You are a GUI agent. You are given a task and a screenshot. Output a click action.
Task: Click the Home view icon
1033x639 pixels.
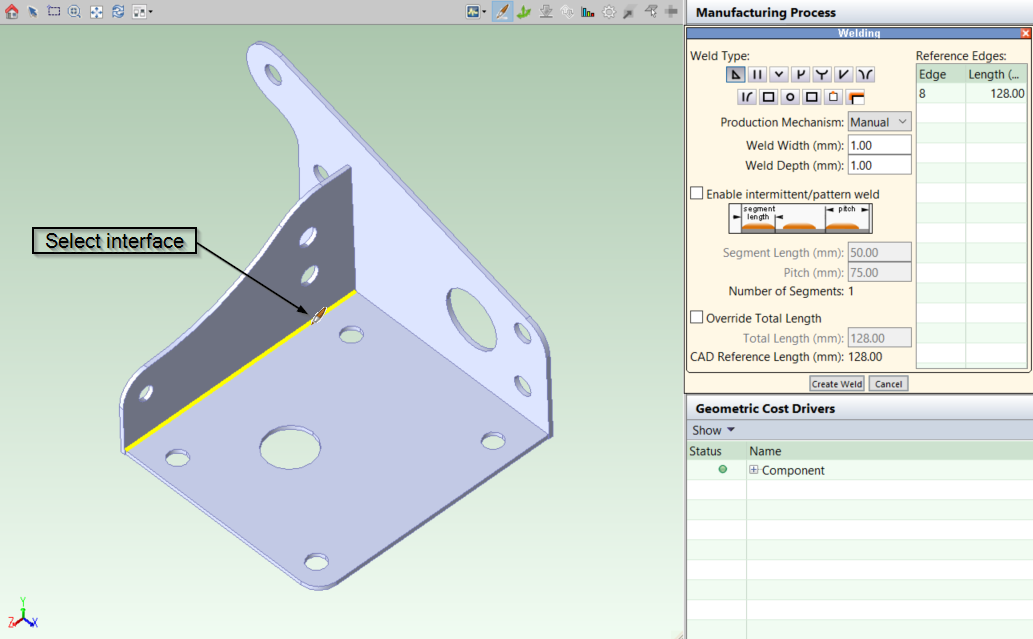tap(12, 12)
